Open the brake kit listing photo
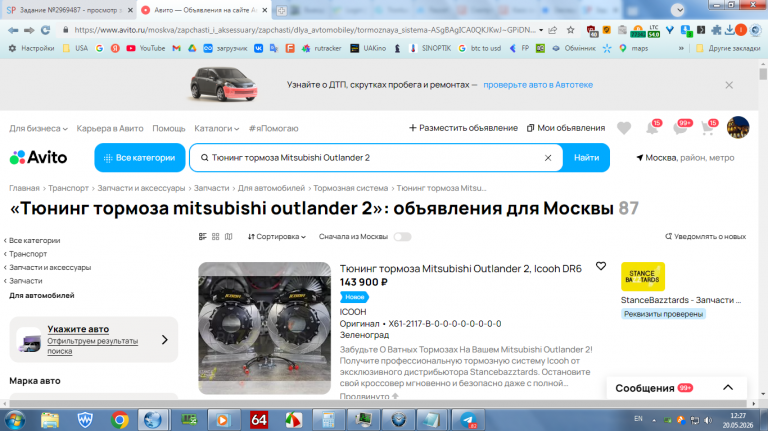 [264, 328]
